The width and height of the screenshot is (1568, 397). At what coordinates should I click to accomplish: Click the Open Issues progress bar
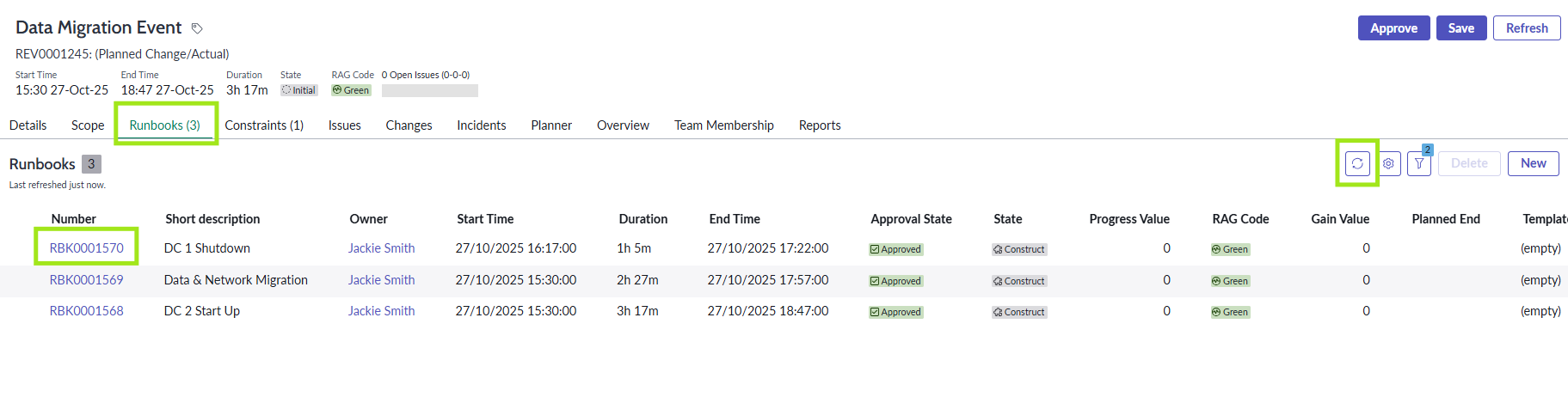[430, 90]
